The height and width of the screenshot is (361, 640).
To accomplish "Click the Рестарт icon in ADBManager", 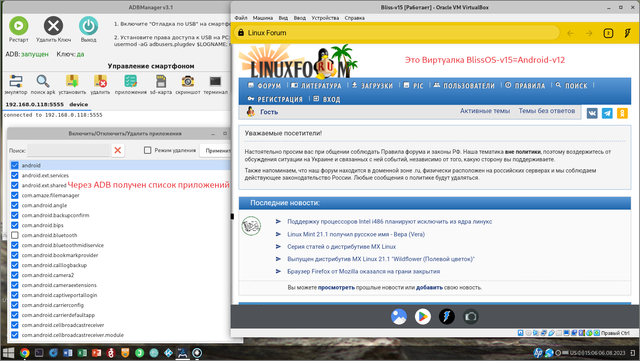I will [x=18, y=26].
